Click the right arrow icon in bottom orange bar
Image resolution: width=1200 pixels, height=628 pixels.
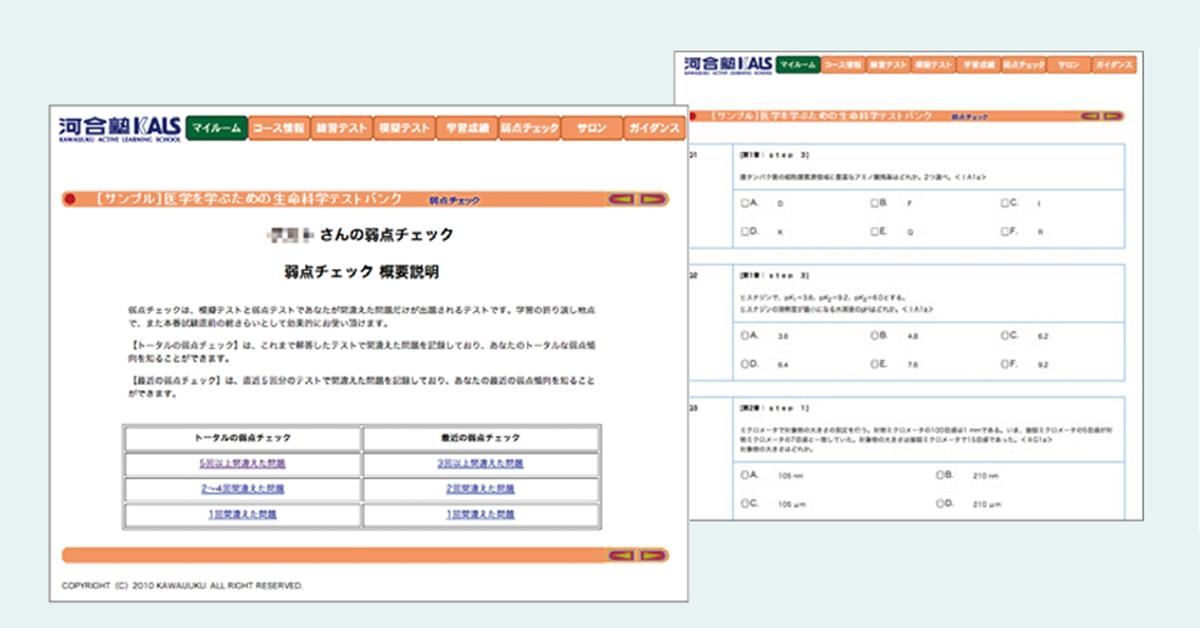tap(652, 556)
